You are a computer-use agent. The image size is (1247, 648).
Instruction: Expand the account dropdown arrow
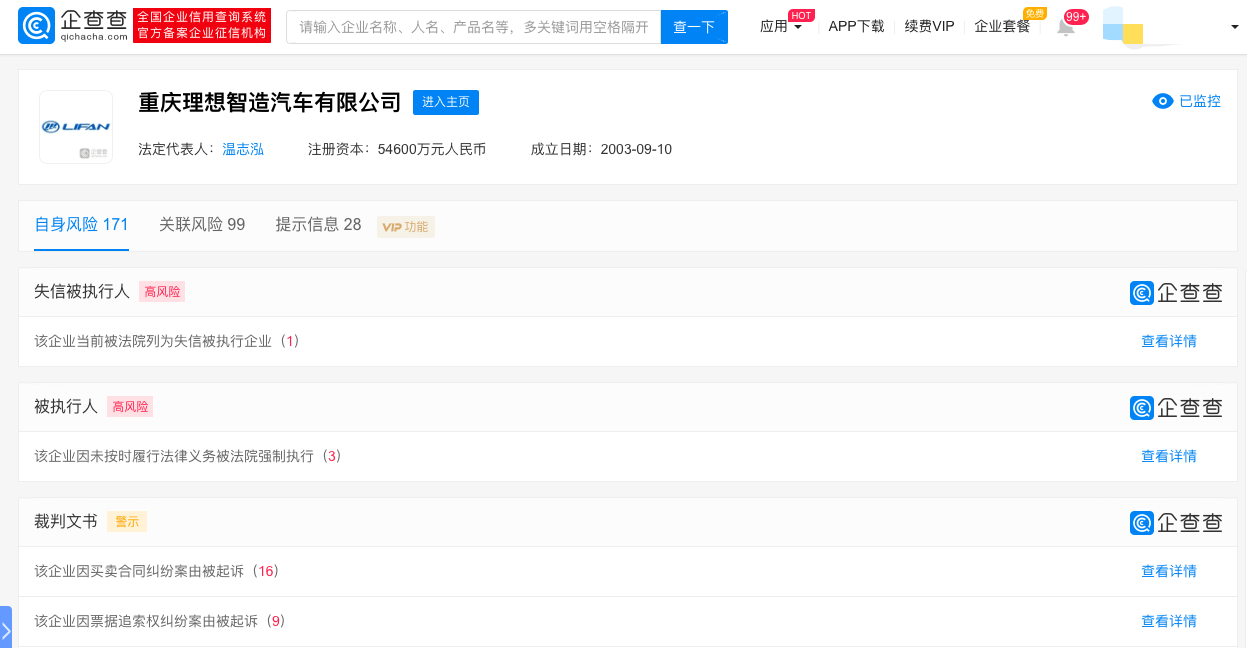pos(1235,27)
